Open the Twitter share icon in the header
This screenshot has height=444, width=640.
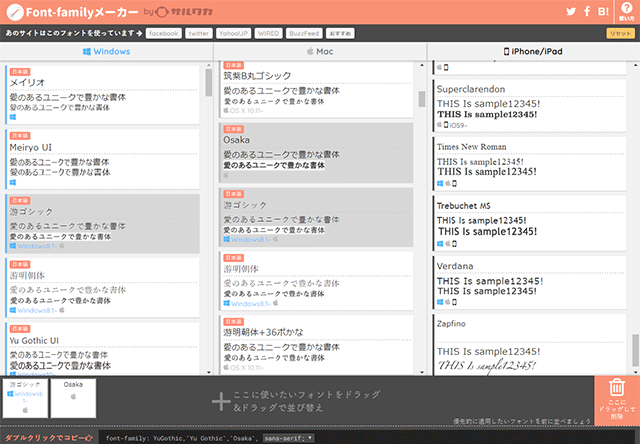(571, 11)
